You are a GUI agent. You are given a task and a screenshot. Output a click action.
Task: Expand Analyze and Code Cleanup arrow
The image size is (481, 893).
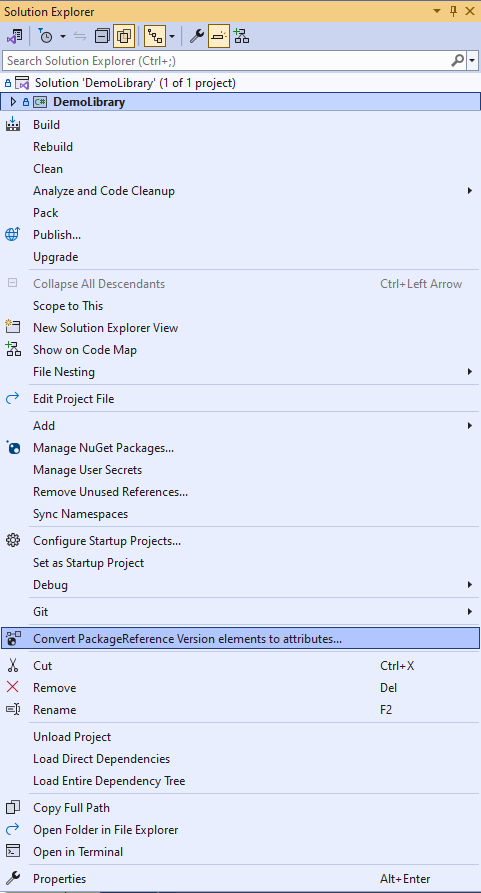(x=470, y=191)
